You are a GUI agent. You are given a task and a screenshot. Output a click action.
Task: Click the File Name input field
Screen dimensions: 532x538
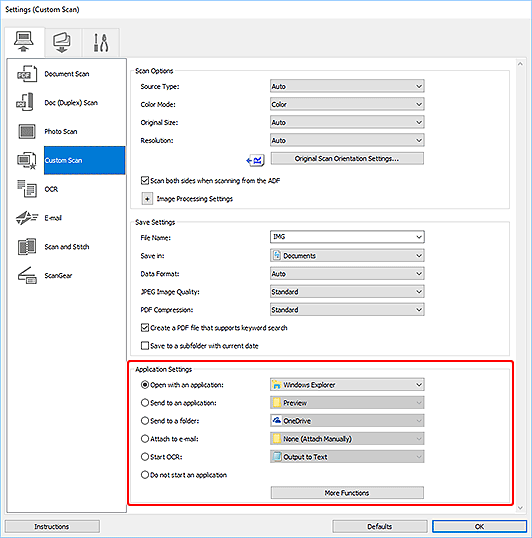347,237
